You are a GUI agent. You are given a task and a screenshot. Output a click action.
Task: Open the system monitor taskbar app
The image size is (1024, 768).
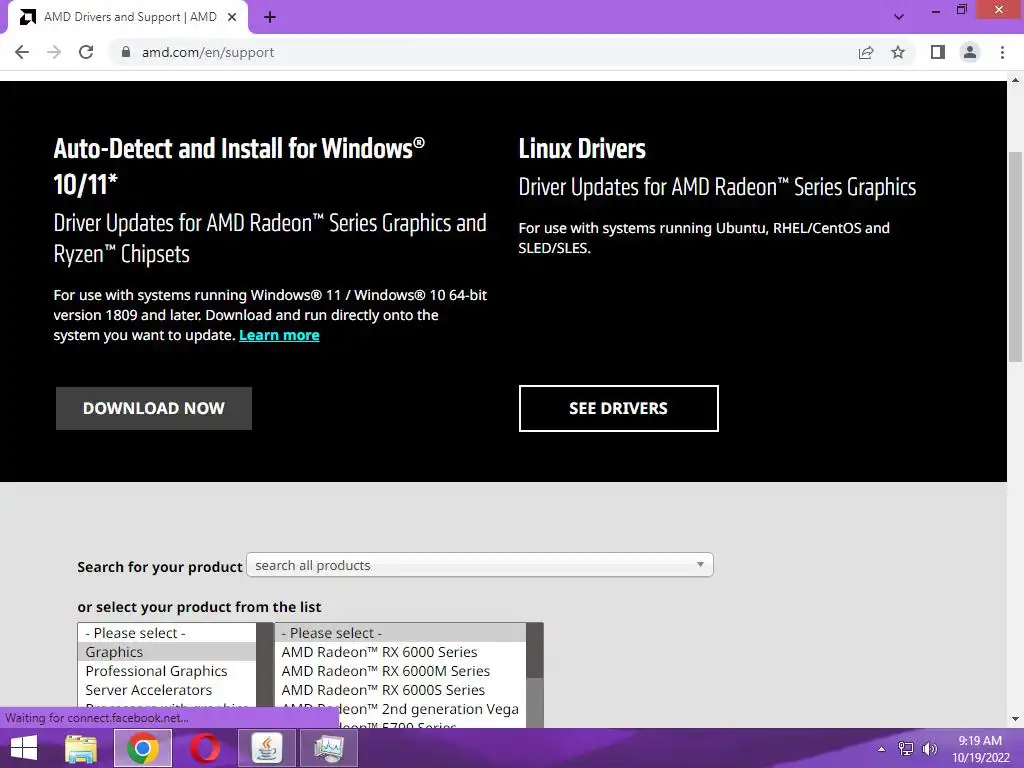click(328, 748)
